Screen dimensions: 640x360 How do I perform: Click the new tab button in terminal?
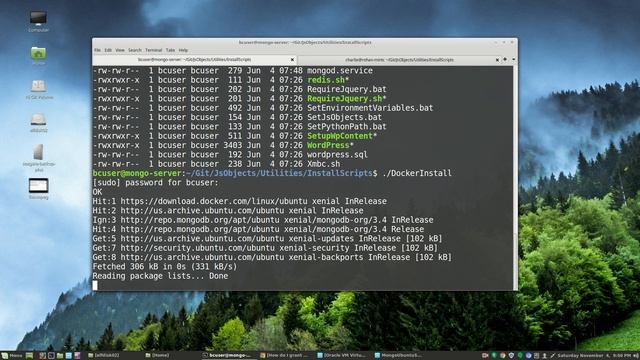pyautogui.click(x=505, y=60)
